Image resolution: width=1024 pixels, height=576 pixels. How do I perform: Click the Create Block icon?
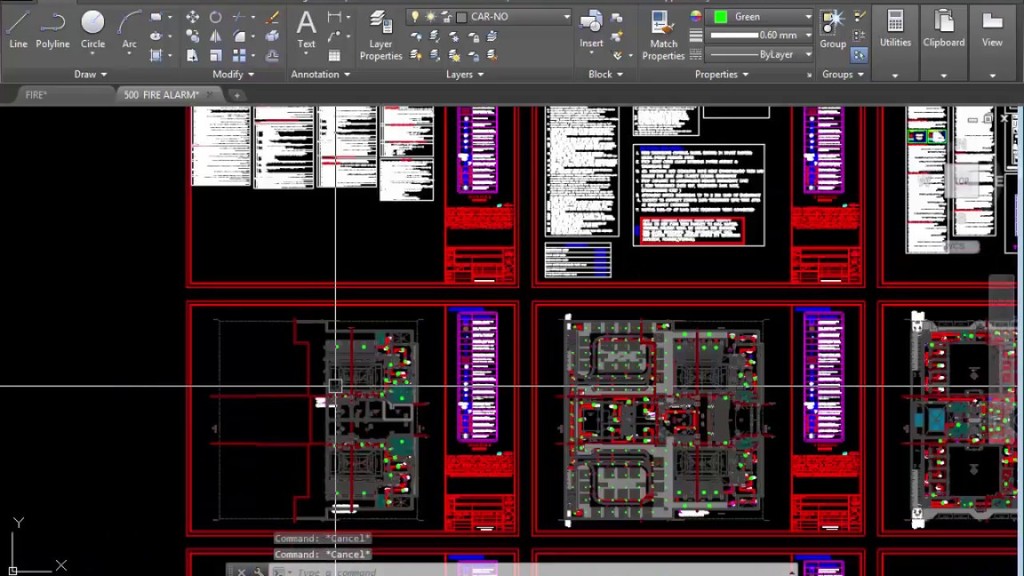coord(616,18)
